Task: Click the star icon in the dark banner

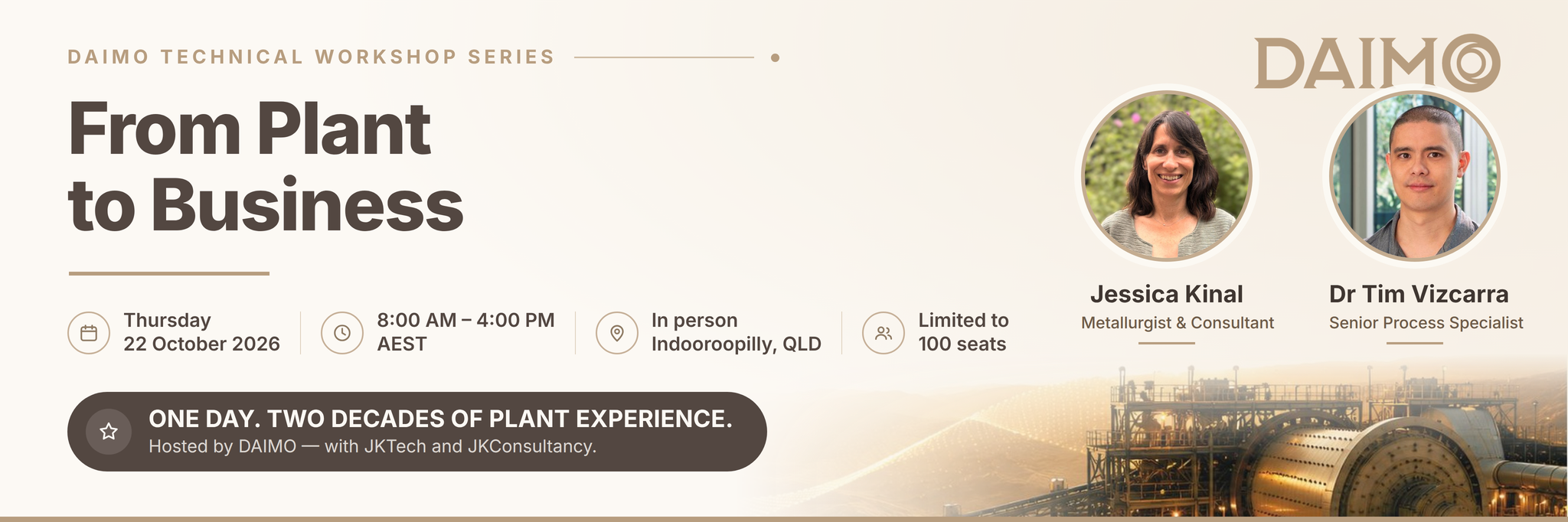Action: (x=109, y=432)
